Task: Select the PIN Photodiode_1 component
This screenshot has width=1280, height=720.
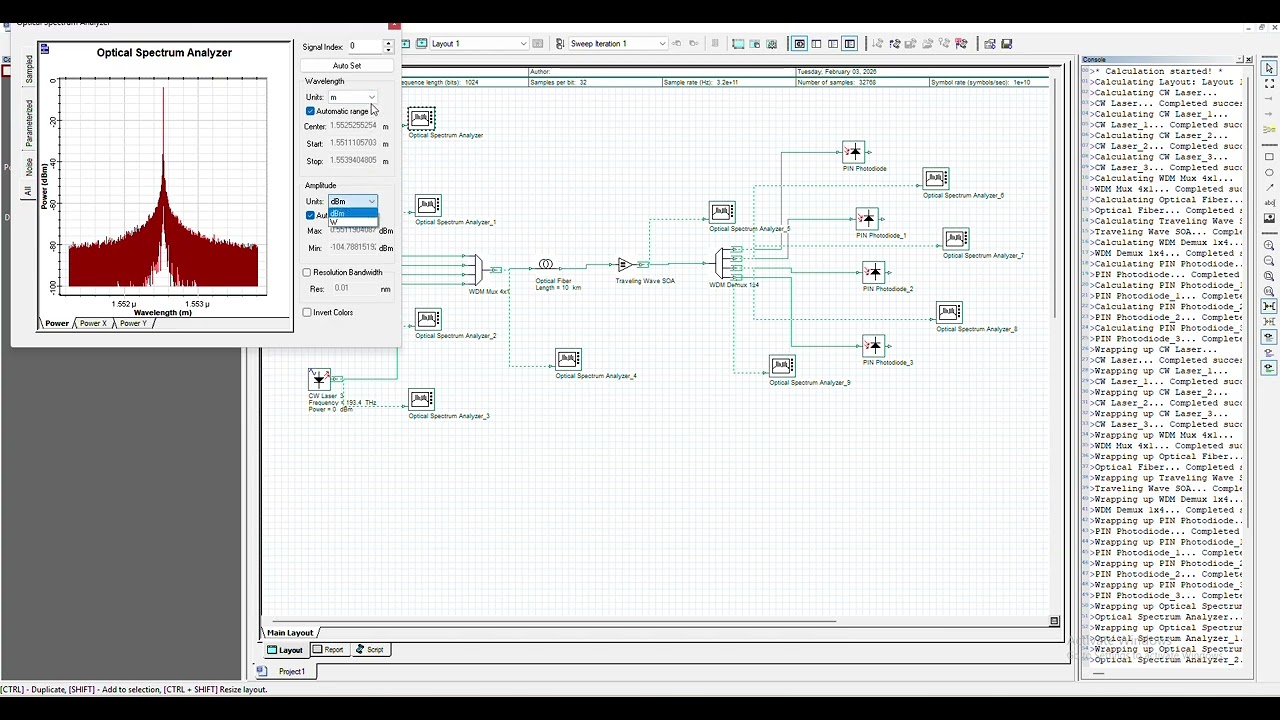Action: (867, 219)
